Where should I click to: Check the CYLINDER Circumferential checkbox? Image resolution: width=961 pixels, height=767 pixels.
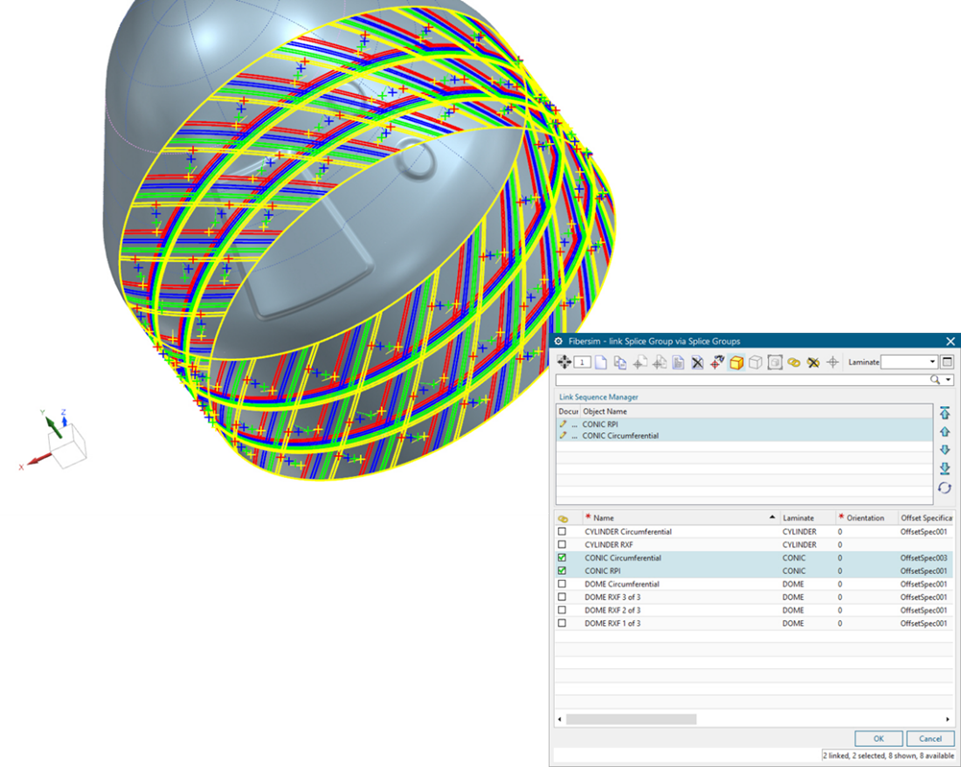[562, 532]
